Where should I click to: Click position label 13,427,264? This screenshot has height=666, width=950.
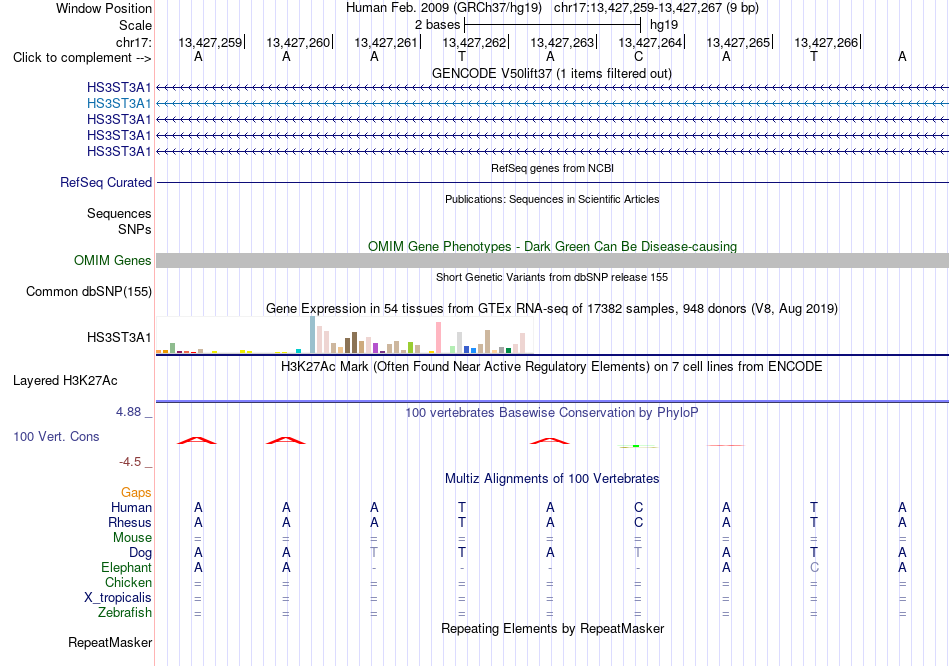point(650,42)
